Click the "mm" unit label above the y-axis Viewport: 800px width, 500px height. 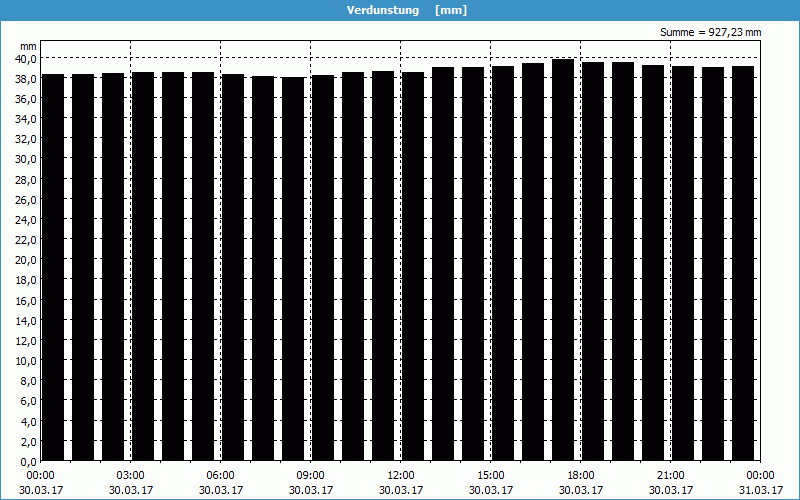[29, 46]
